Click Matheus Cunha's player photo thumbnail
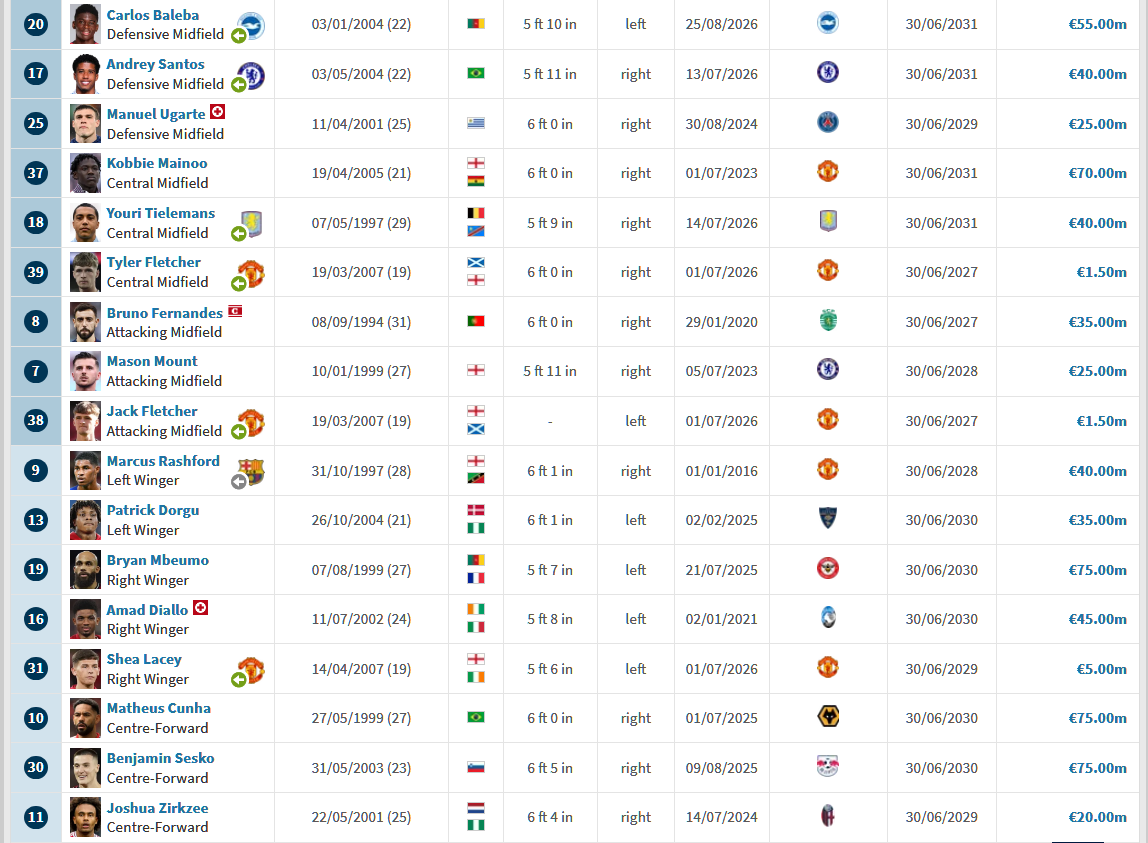This screenshot has width=1148, height=843. tap(85, 718)
